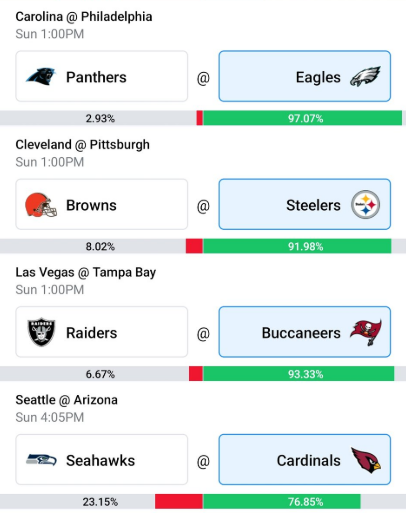Select the Eagles pick button
Viewport: 406px width, 513px height.
point(305,76)
